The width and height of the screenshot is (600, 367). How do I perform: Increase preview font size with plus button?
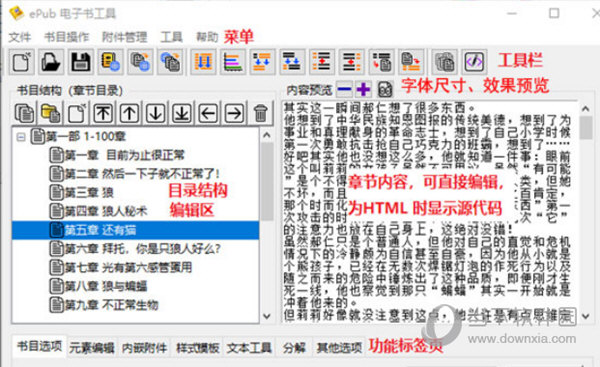click(364, 90)
